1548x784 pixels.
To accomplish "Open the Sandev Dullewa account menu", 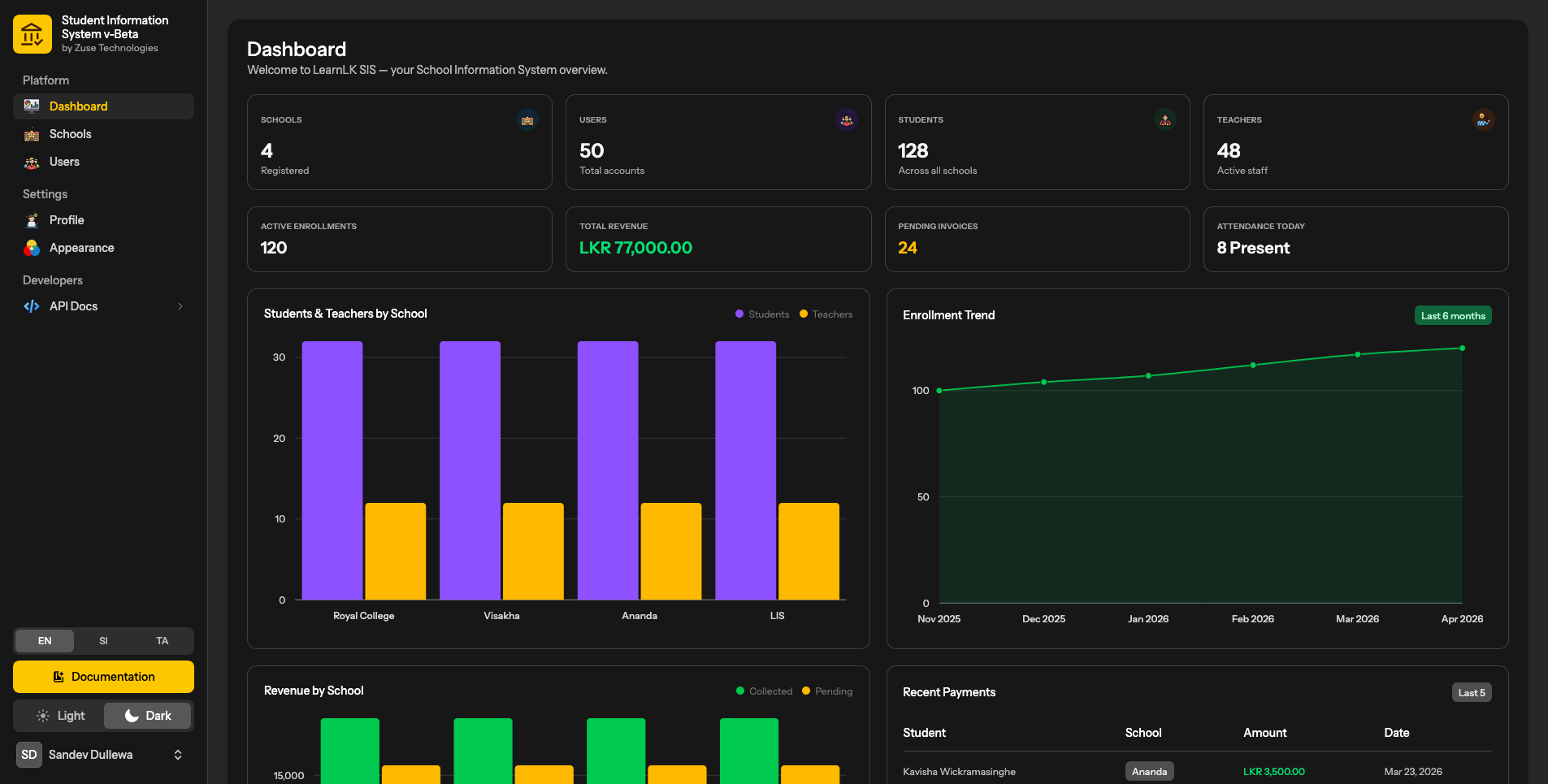I will click(103, 755).
